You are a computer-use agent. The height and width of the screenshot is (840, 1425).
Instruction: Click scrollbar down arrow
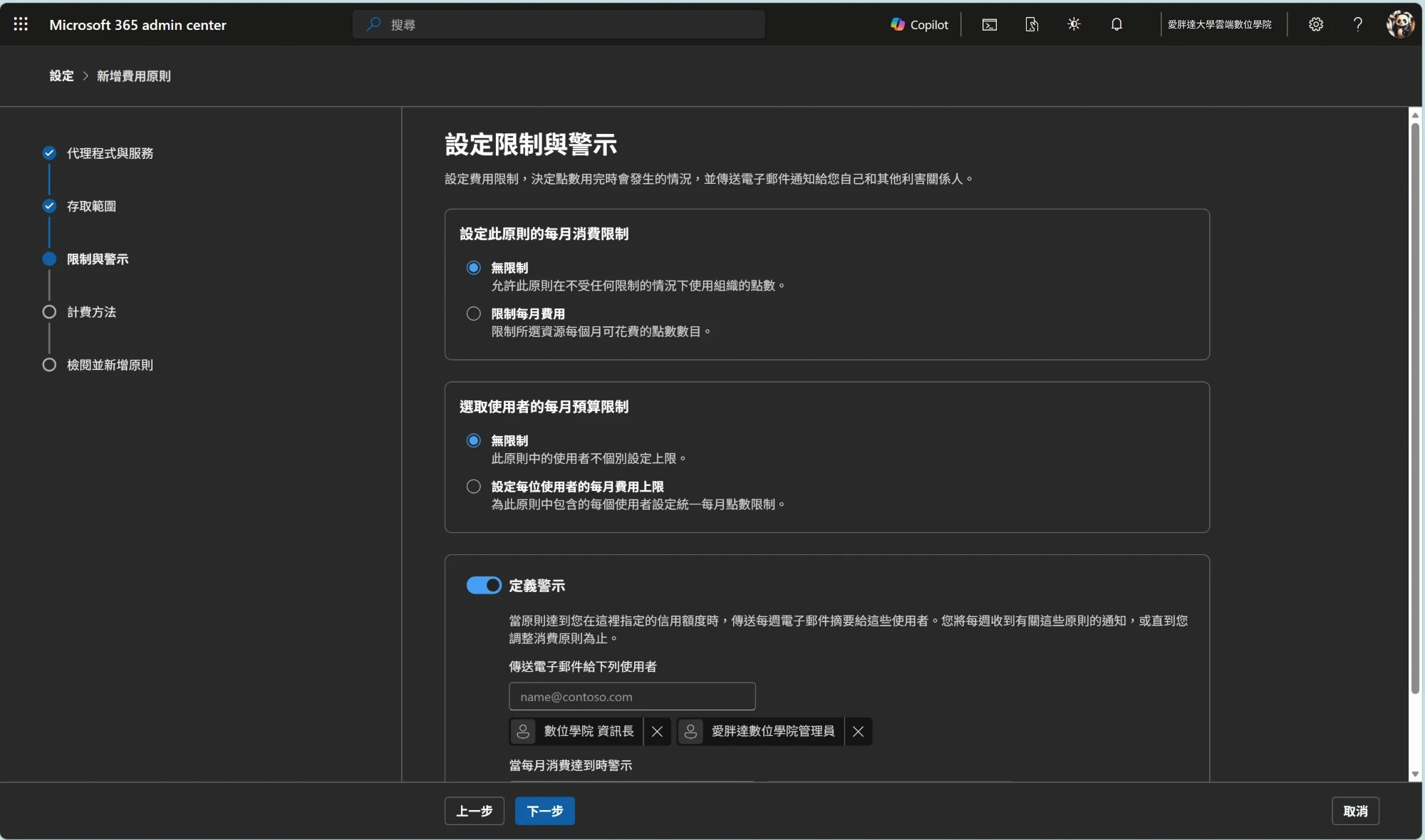[1415, 774]
